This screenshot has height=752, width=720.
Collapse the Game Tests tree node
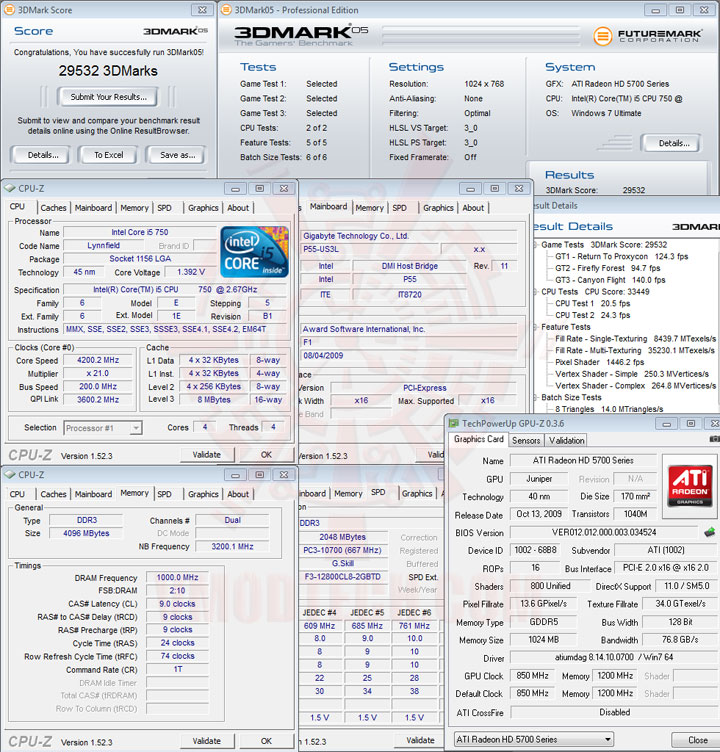536,245
